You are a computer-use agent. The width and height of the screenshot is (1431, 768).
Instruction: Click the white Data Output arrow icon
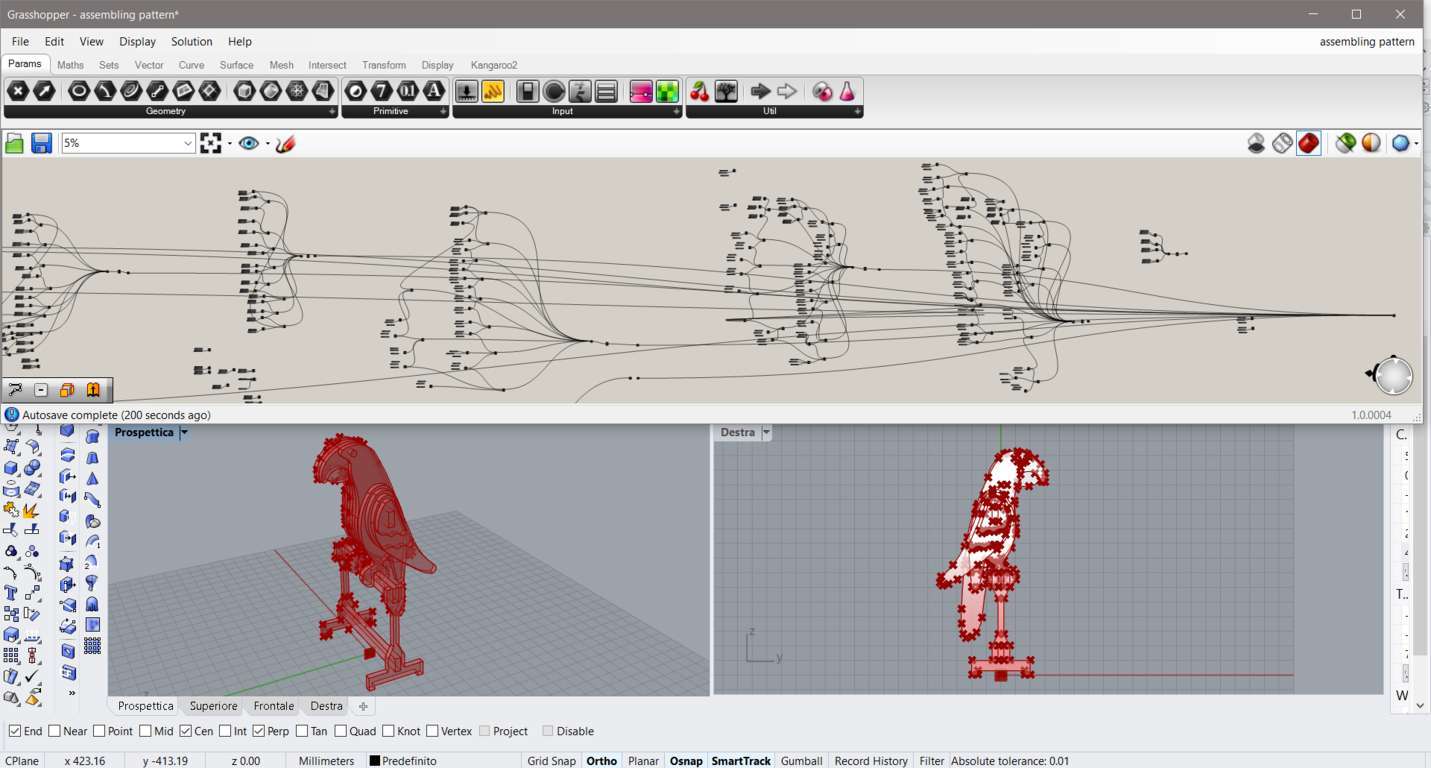pyautogui.click(x=787, y=92)
